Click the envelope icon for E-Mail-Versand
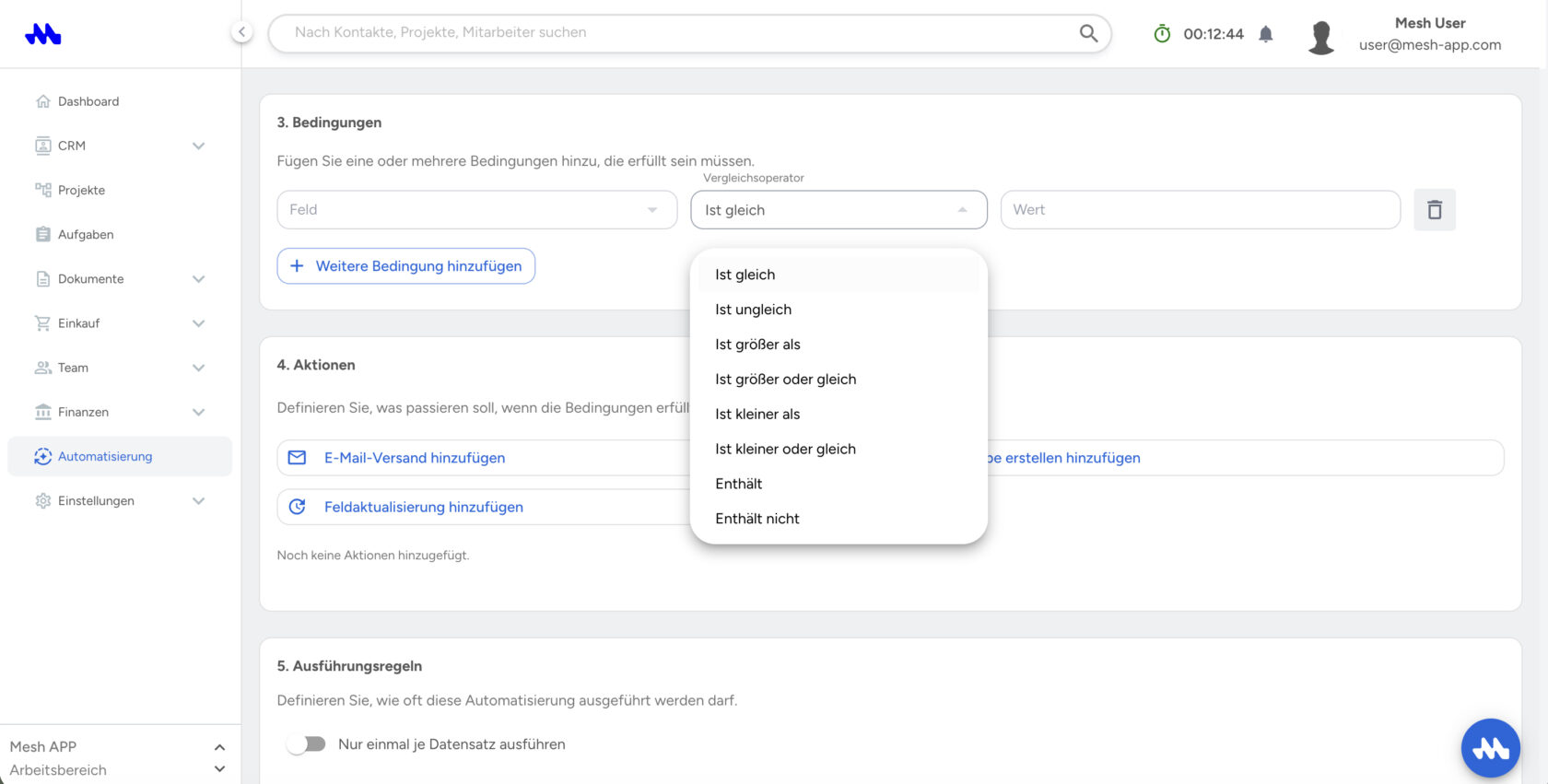Viewport: 1548px width, 784px height. coord(297,458)
